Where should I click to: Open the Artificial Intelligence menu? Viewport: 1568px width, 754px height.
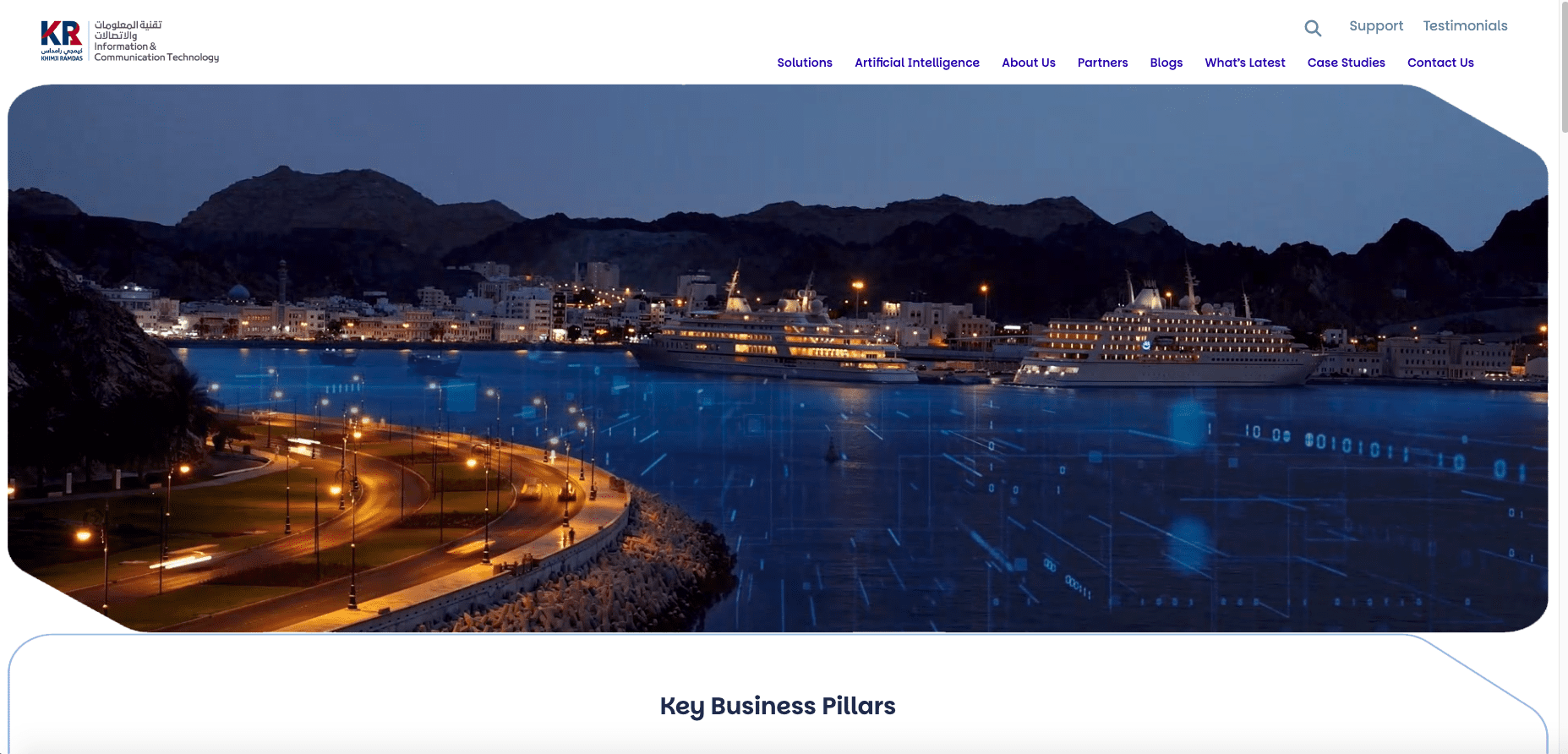(x=917, y=63)
